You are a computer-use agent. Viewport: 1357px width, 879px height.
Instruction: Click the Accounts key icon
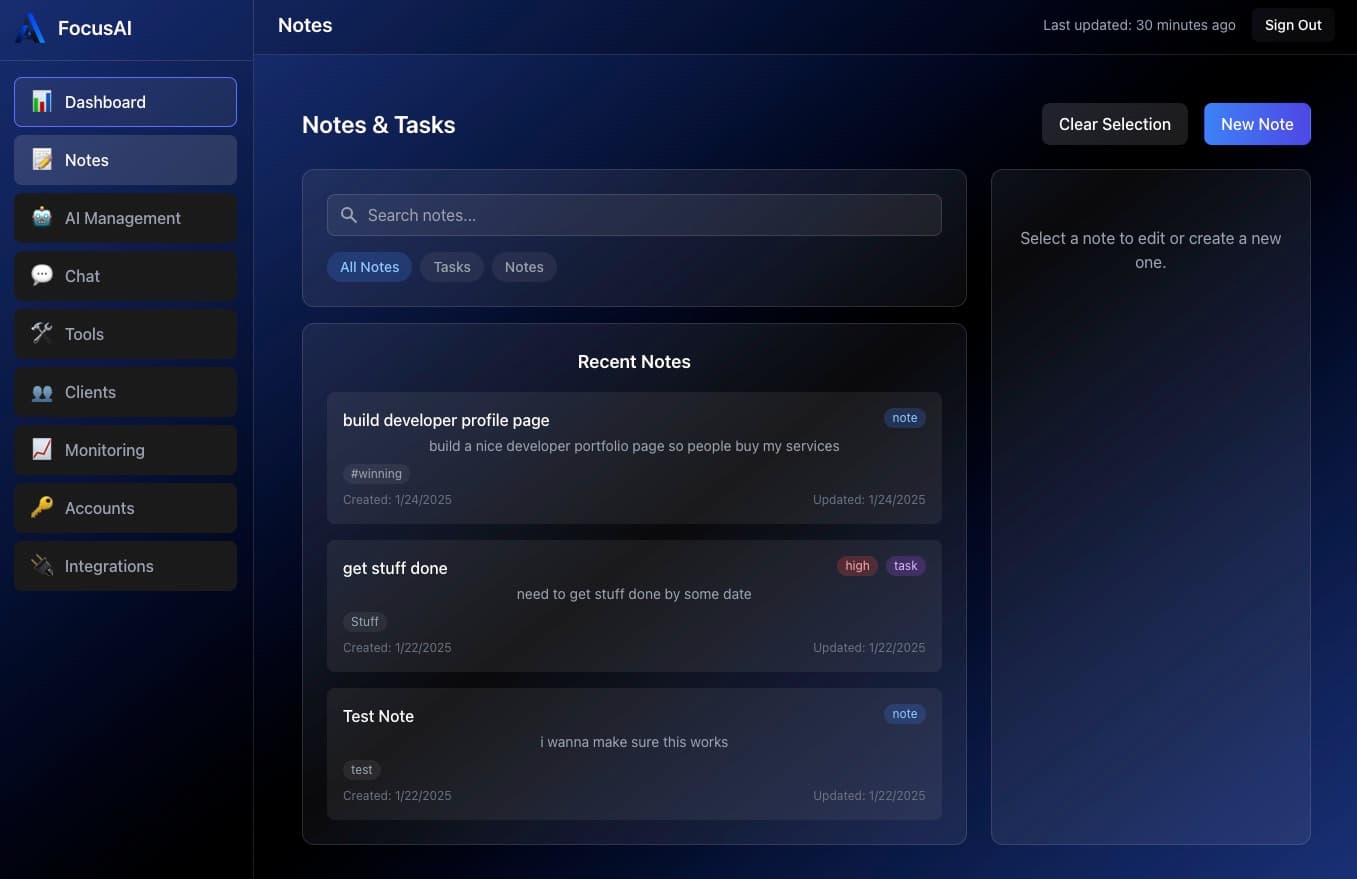pyautogui.click(x=42, y=508)
